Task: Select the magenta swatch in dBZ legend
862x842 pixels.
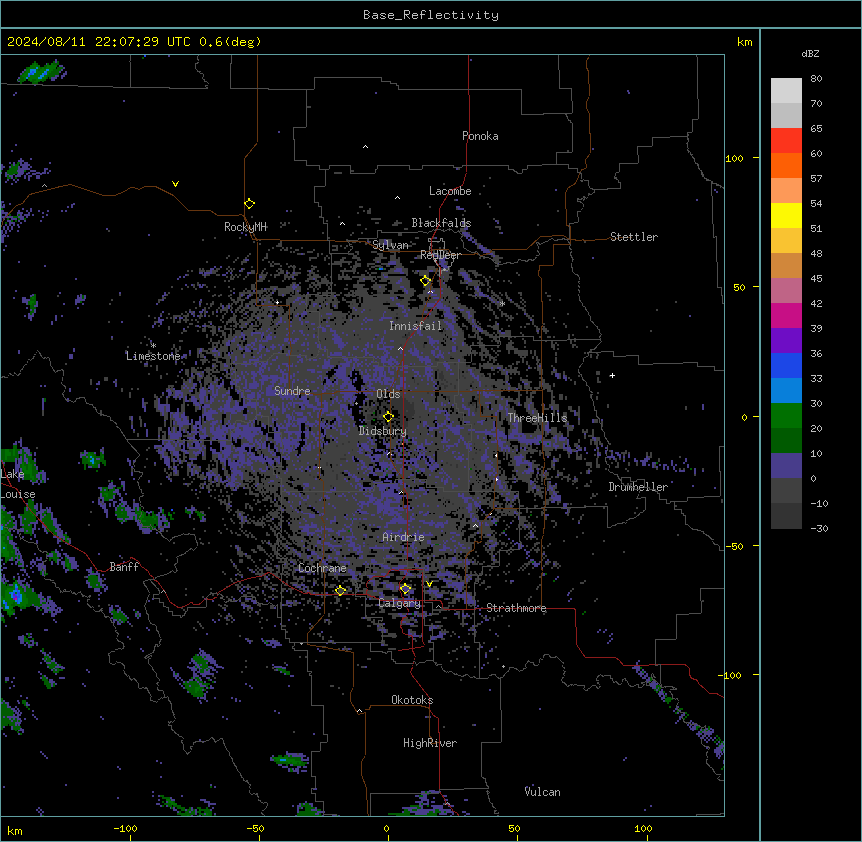Action: click(x=786, y=315)
